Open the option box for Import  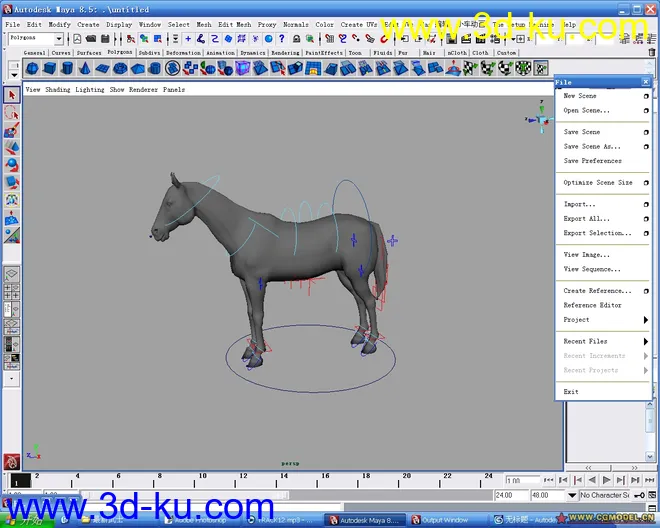pyautogui.click(x=646, y=204)
